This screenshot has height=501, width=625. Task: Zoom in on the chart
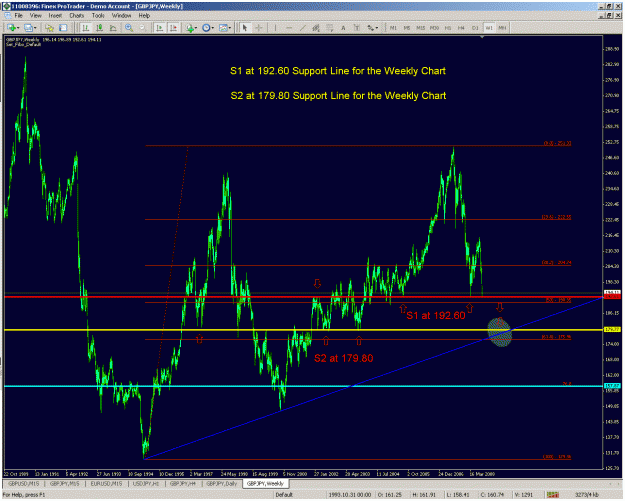[x=129, y=28]
